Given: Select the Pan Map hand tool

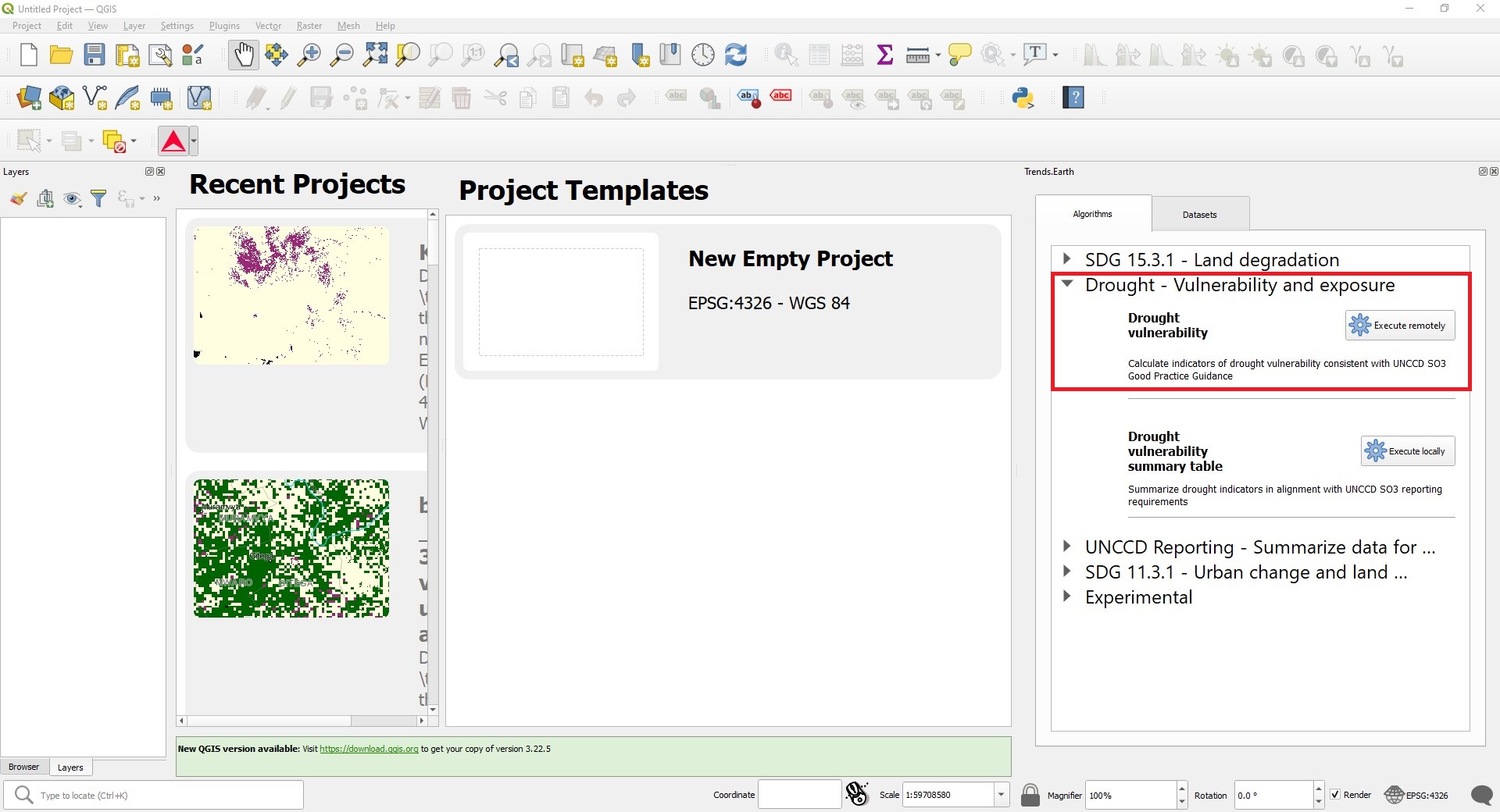Looking at the screenshot, I should coord(244,55).
